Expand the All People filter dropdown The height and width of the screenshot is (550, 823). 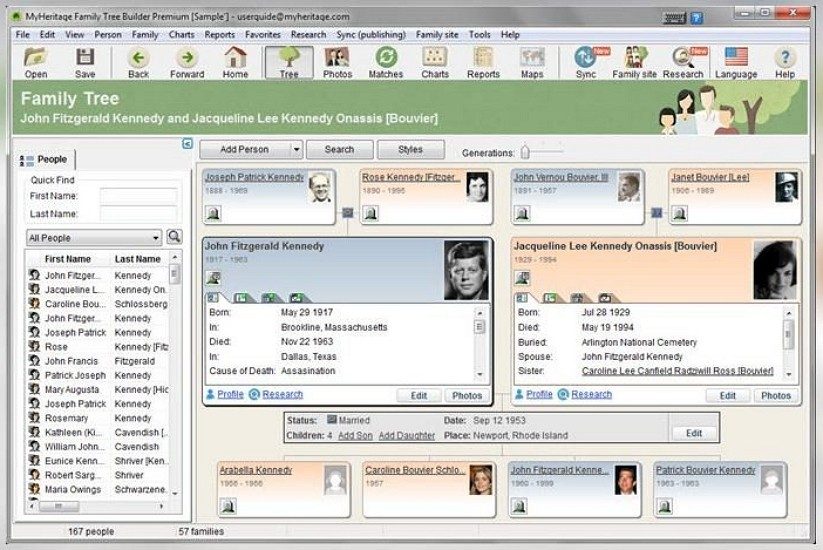155,238
